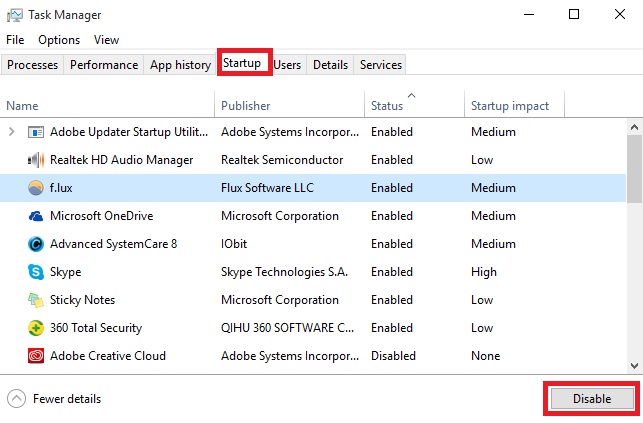Click the Microsoft OneDrive cloud icon
Screen dimensions: 643x423
click(36, 216)
